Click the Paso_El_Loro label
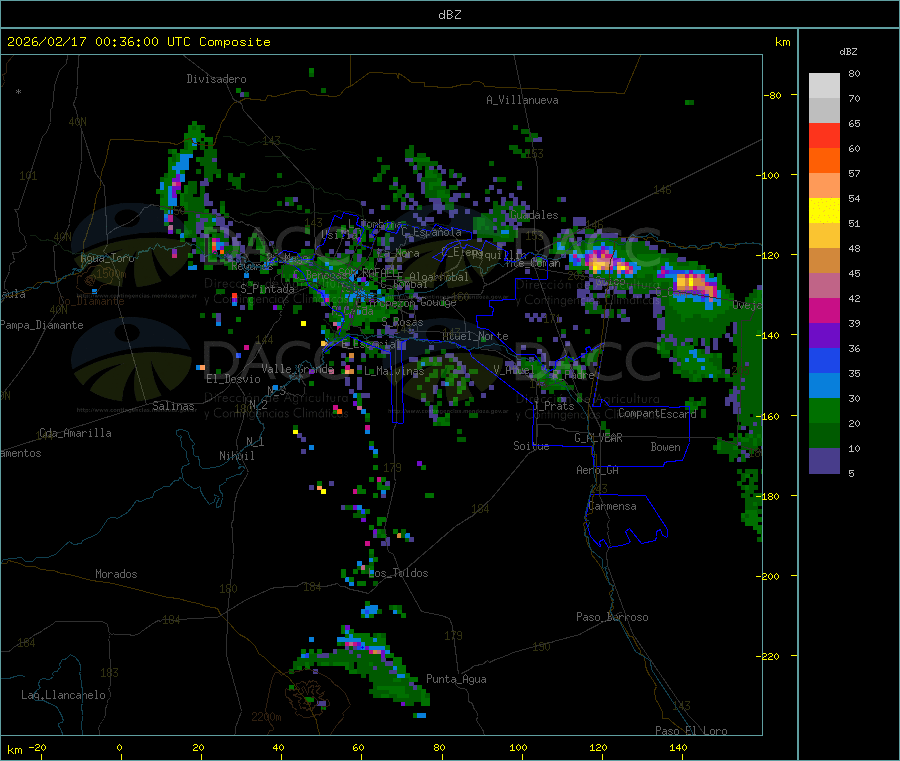 691,731
